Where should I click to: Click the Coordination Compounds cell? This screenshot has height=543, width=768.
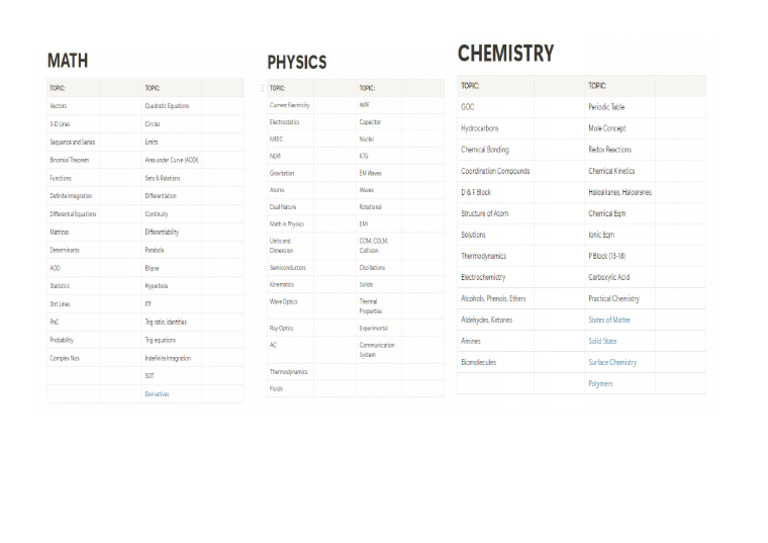point(495,171)
